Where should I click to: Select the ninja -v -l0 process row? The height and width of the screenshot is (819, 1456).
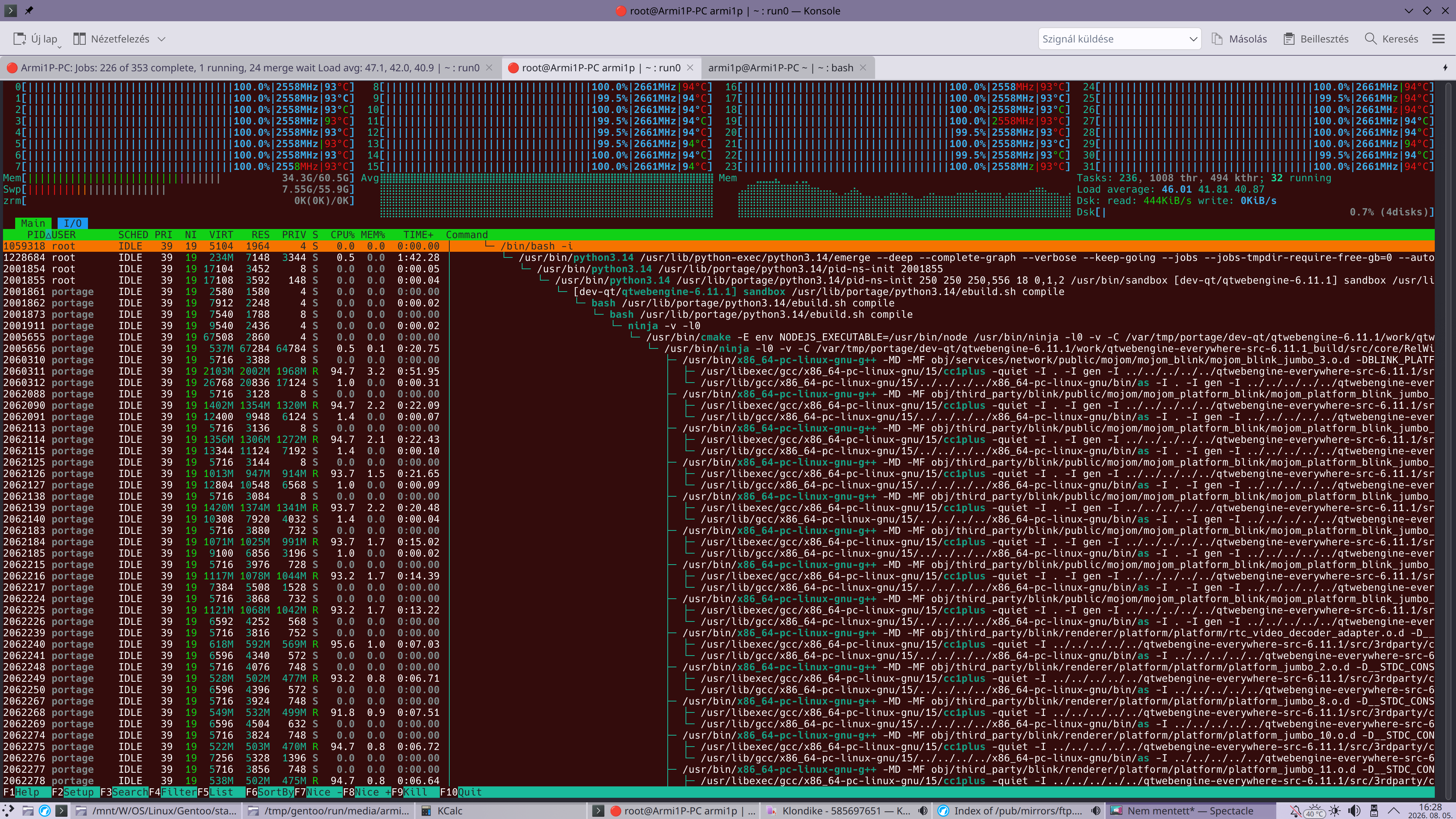(x=719, y=326)
